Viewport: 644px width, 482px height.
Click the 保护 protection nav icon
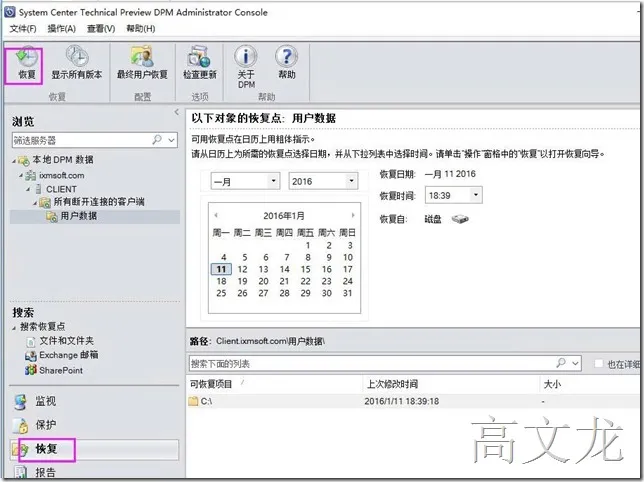click(20, 425)
